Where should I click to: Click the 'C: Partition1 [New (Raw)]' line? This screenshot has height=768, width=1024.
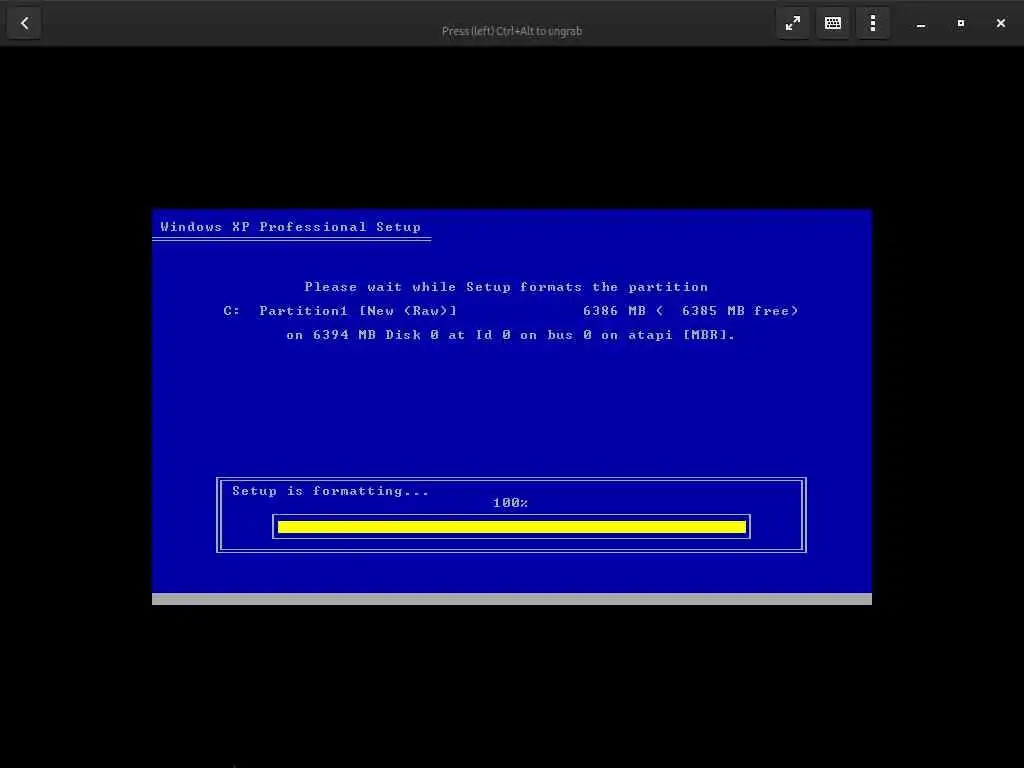[340, 311]
